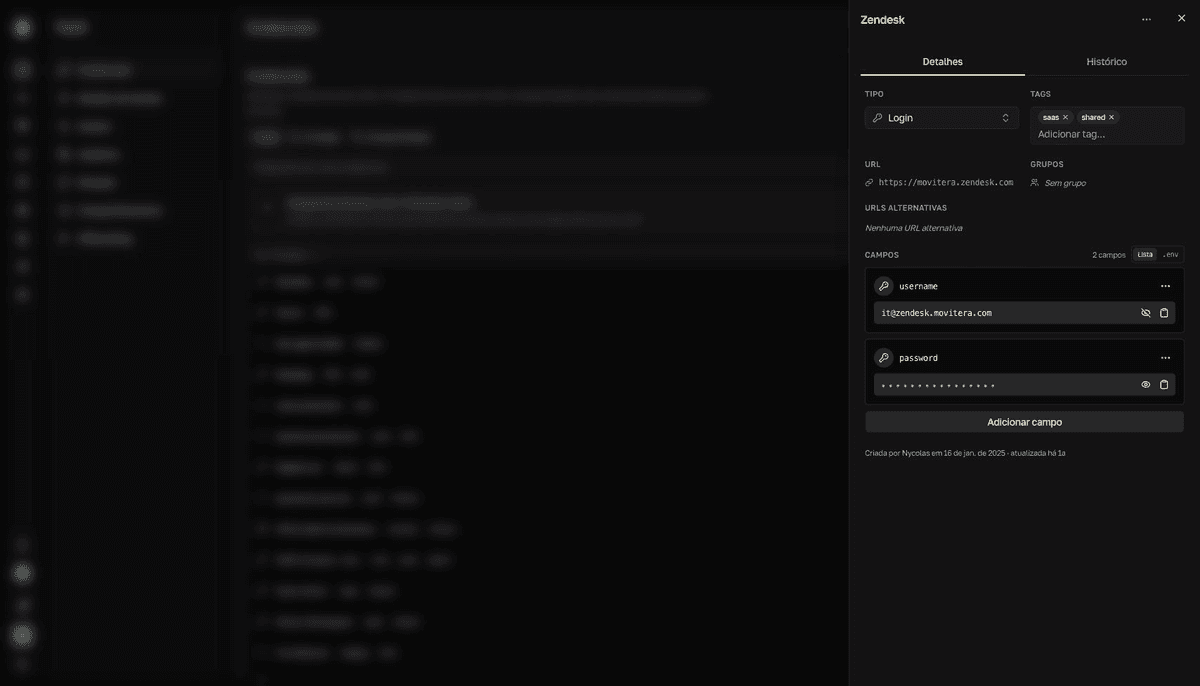Screen dimensions: 1200x686
Task: Open the movitera.zendesk.com URL link
Action: [x=945, y=183]
